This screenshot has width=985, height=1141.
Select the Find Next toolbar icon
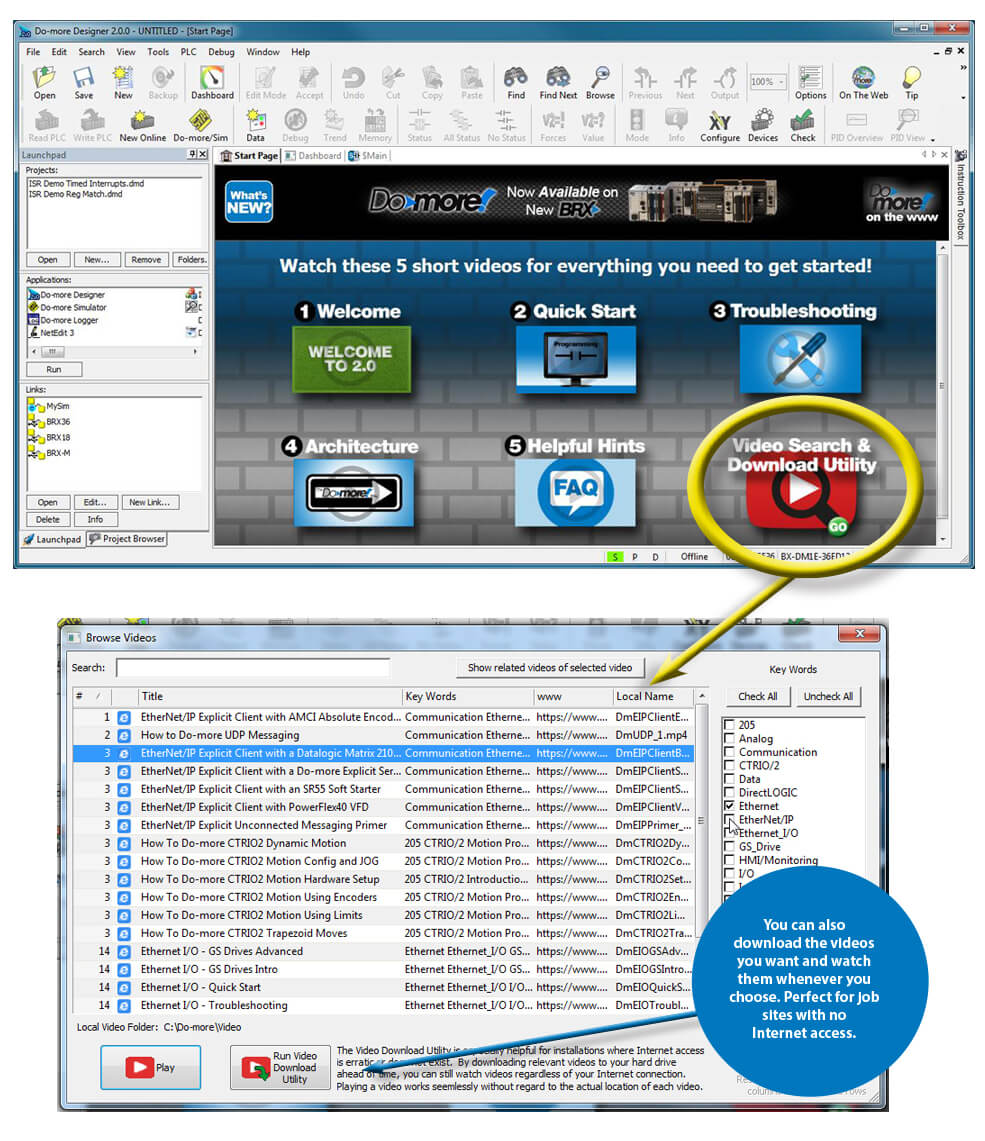coord(558,82)
